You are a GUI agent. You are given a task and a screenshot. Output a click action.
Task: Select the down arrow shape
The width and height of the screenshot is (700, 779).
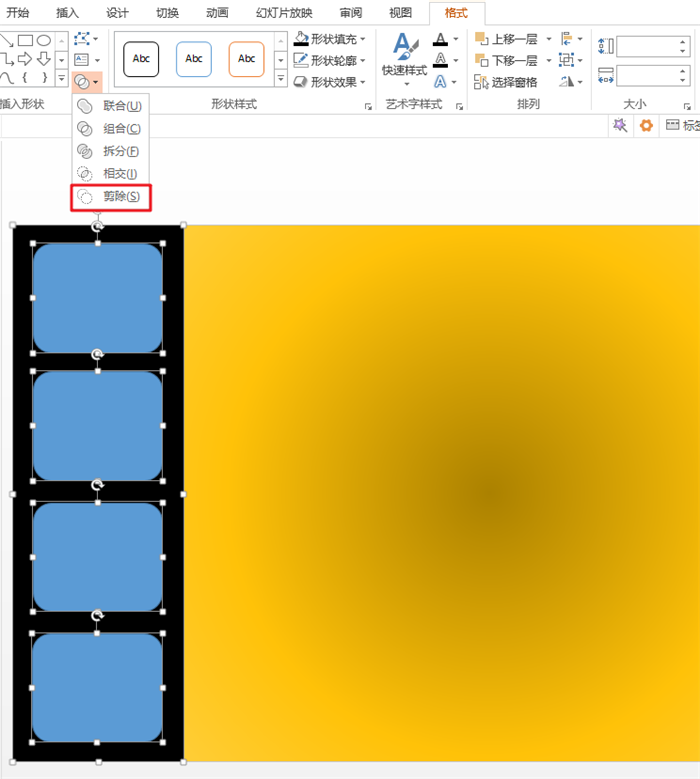tap(44, 59)
